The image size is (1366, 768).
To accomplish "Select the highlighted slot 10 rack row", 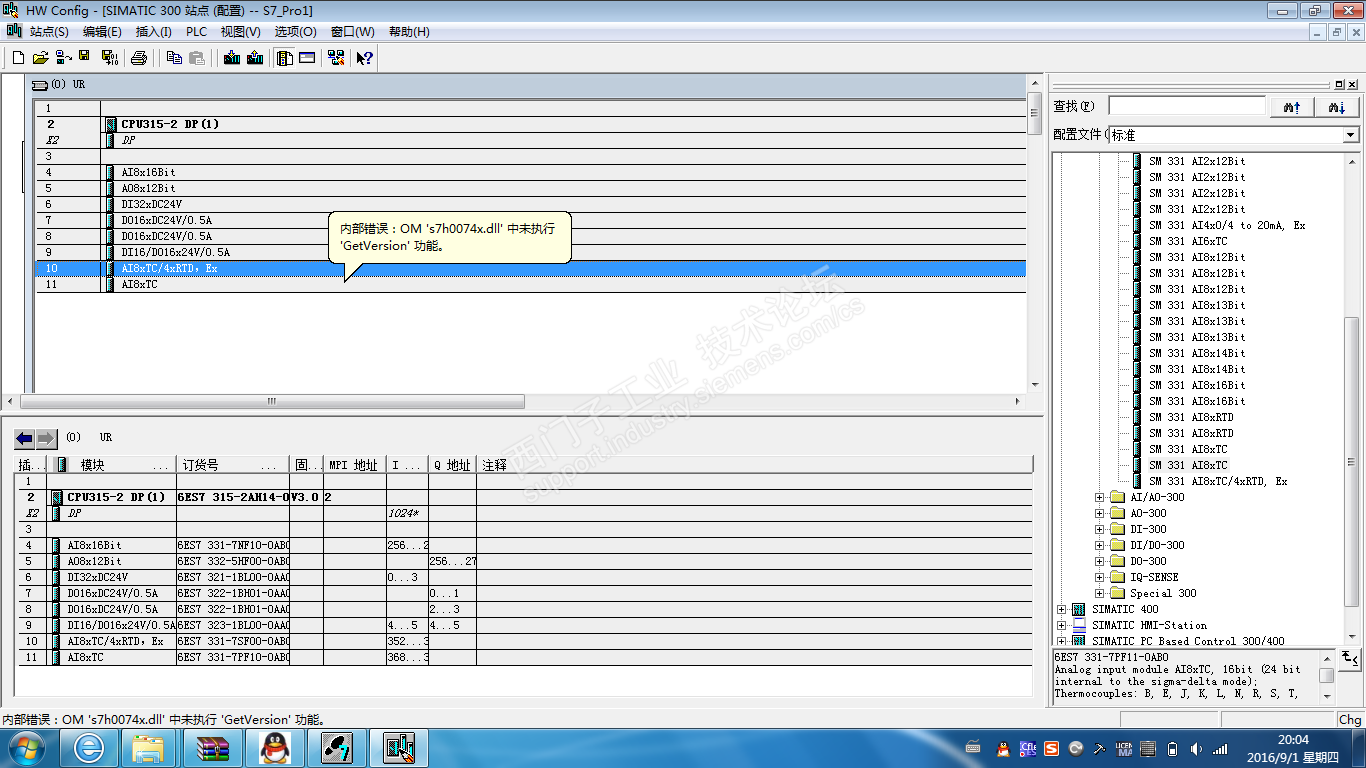I will tap(530, 268).
